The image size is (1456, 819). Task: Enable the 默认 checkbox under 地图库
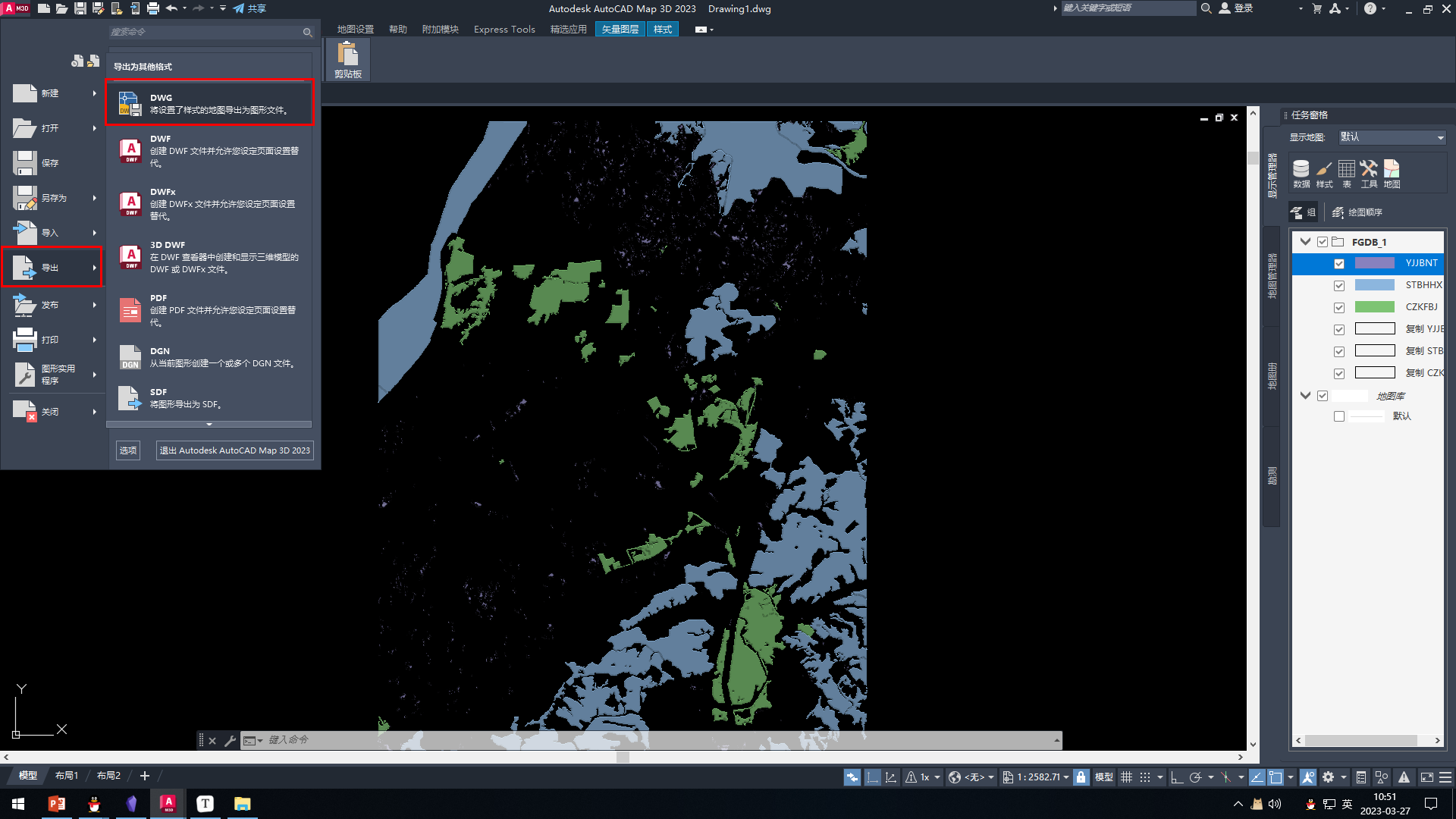pyautogui.click(x=1339, y=416)
